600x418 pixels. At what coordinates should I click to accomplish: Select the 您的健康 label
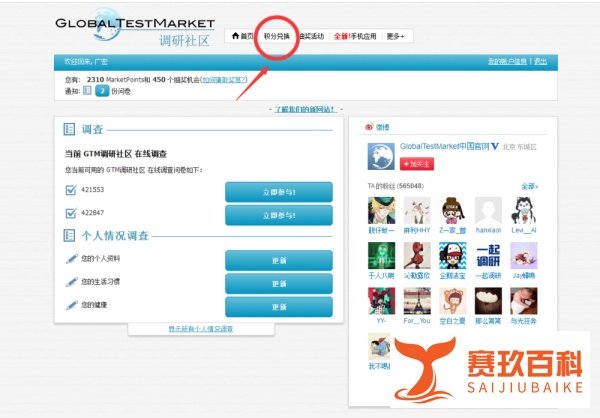[94, 305]
